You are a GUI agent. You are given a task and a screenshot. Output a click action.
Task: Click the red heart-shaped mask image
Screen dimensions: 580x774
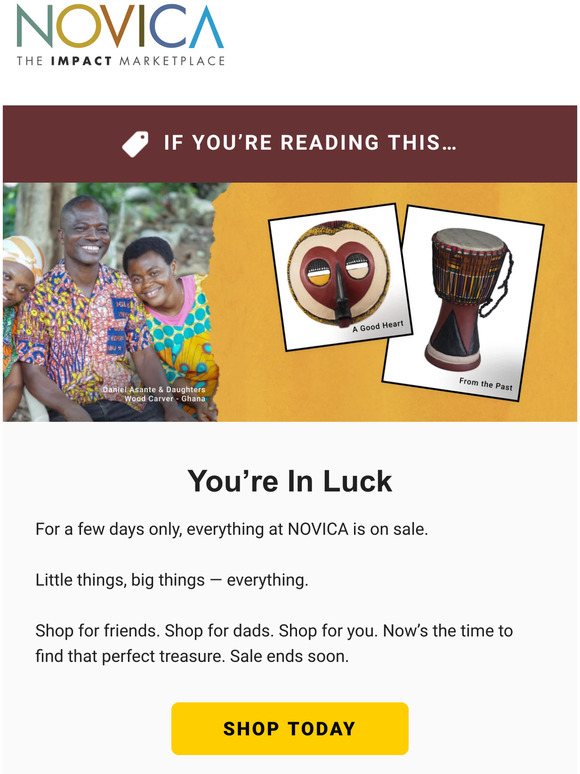[x=339, y=273]
